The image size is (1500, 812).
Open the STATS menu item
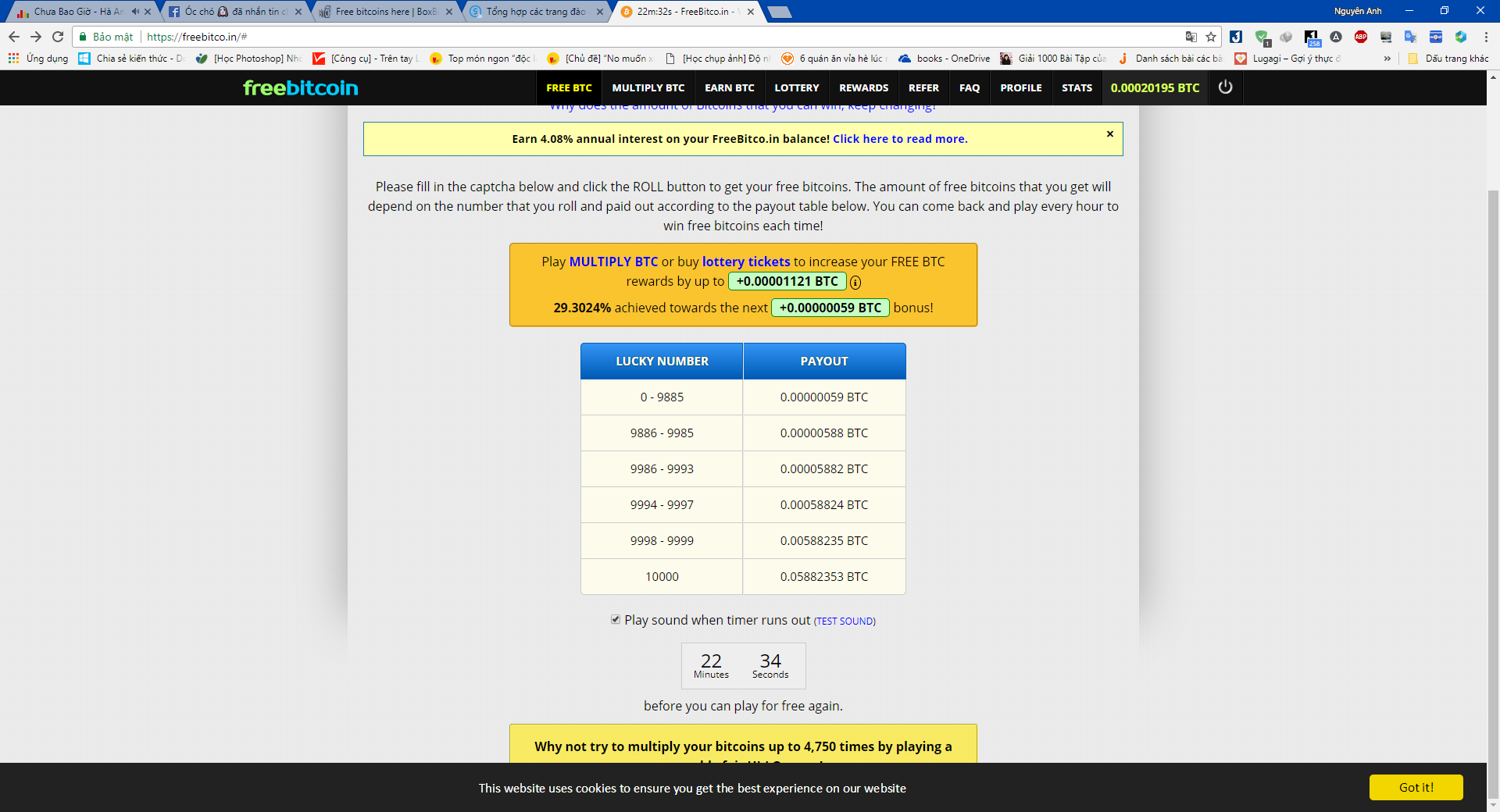(1077, 87)
